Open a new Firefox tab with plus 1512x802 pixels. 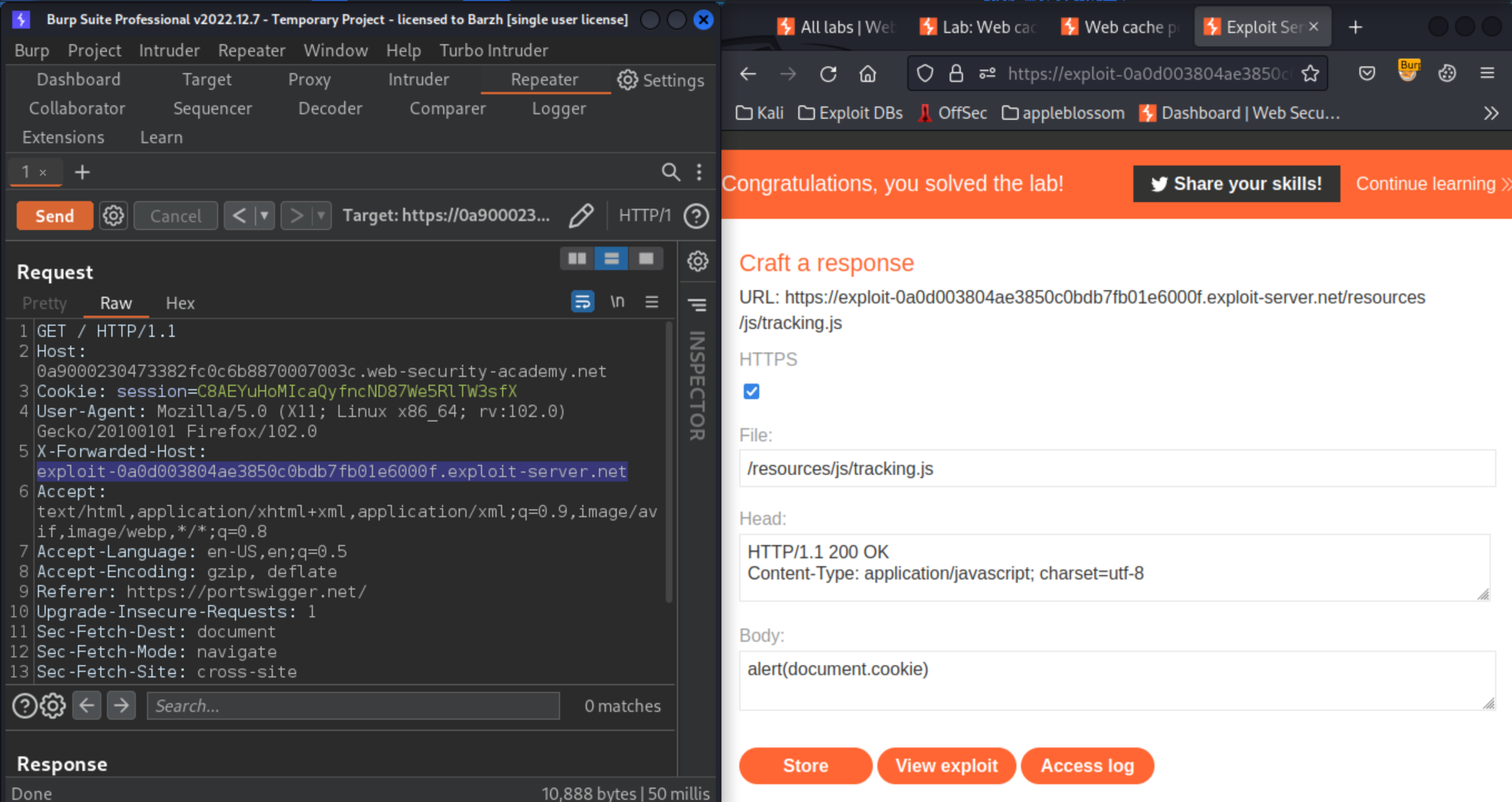tap(1355, 27)
